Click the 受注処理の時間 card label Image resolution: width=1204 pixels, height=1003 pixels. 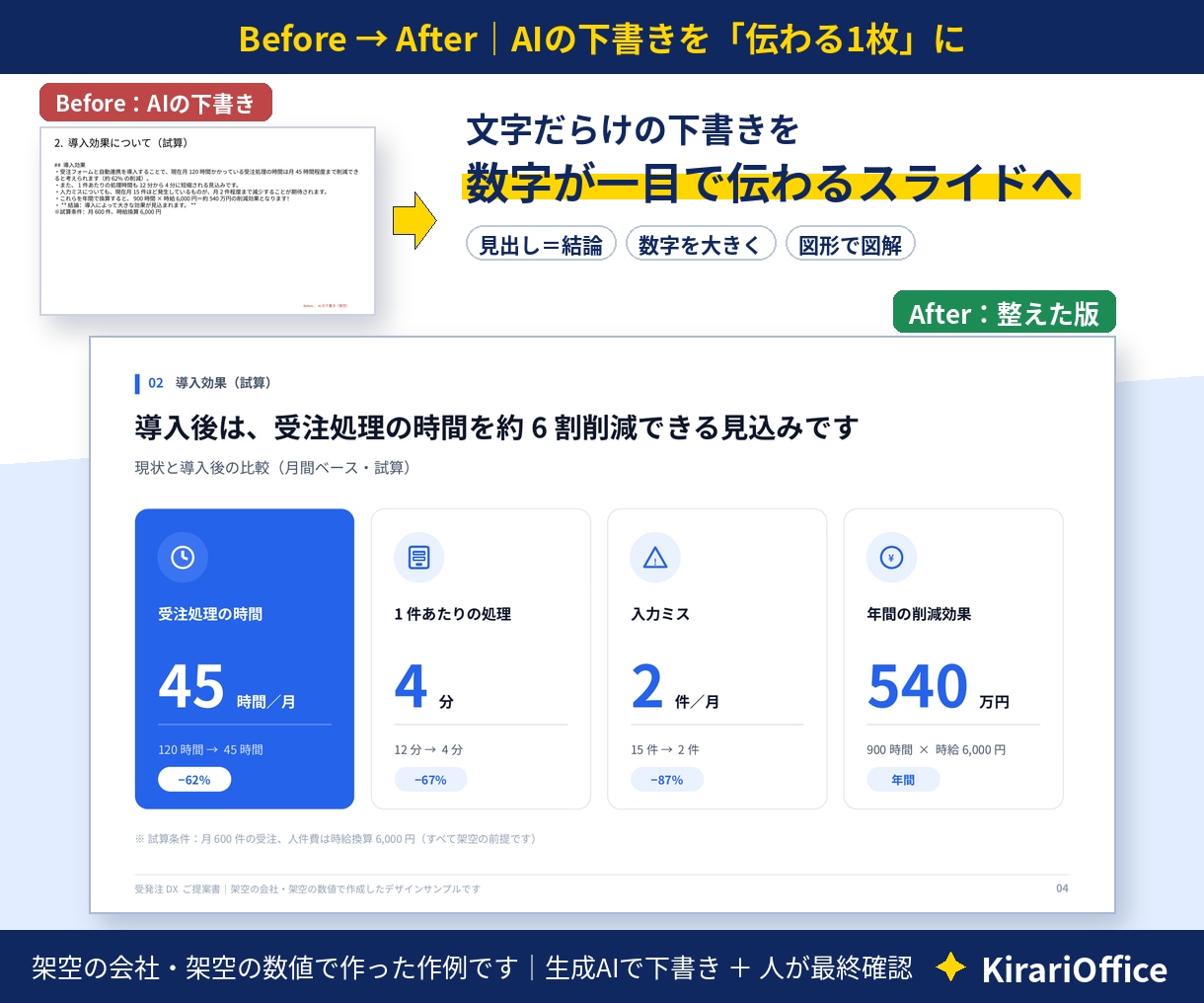tap(210, 614)
